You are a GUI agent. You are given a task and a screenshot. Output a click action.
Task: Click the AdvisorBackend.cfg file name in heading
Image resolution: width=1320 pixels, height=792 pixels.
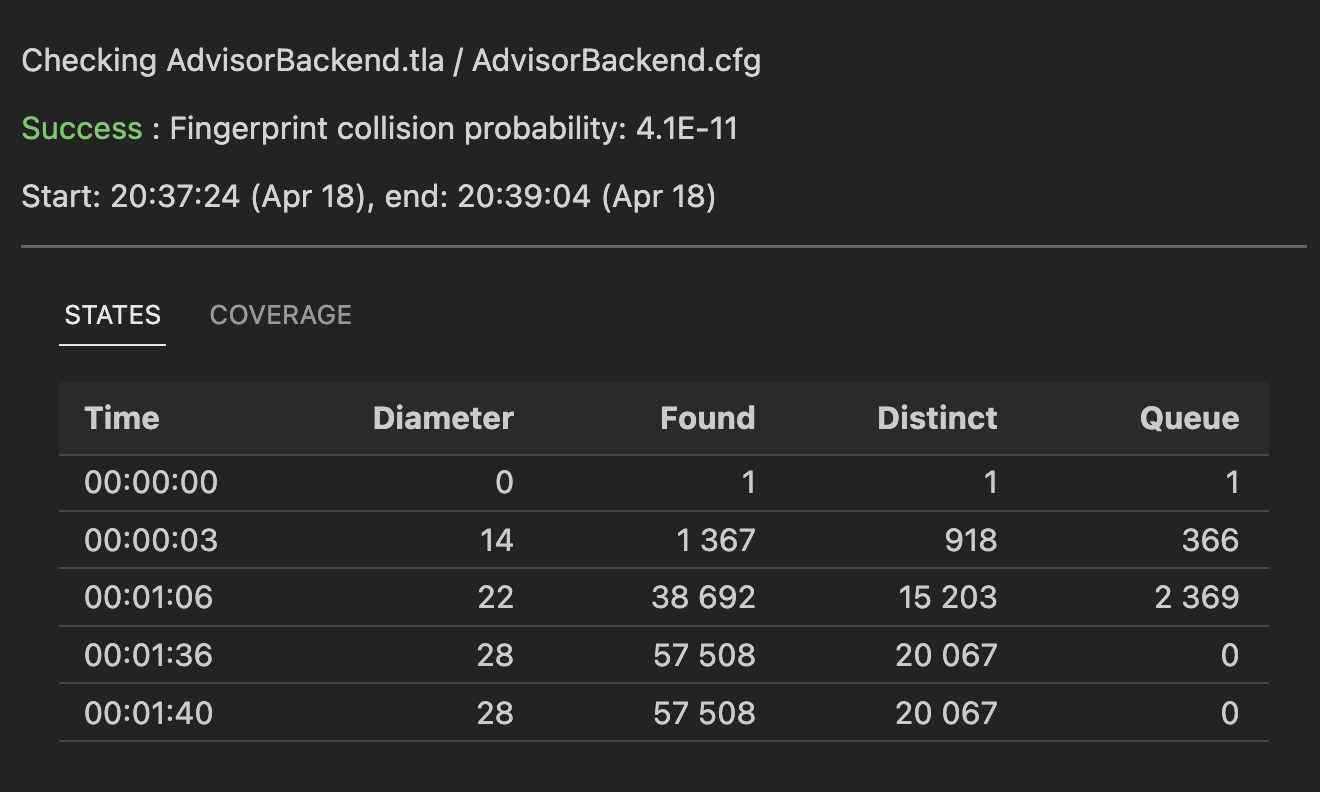pyautogui.click(x=616, y=61)
